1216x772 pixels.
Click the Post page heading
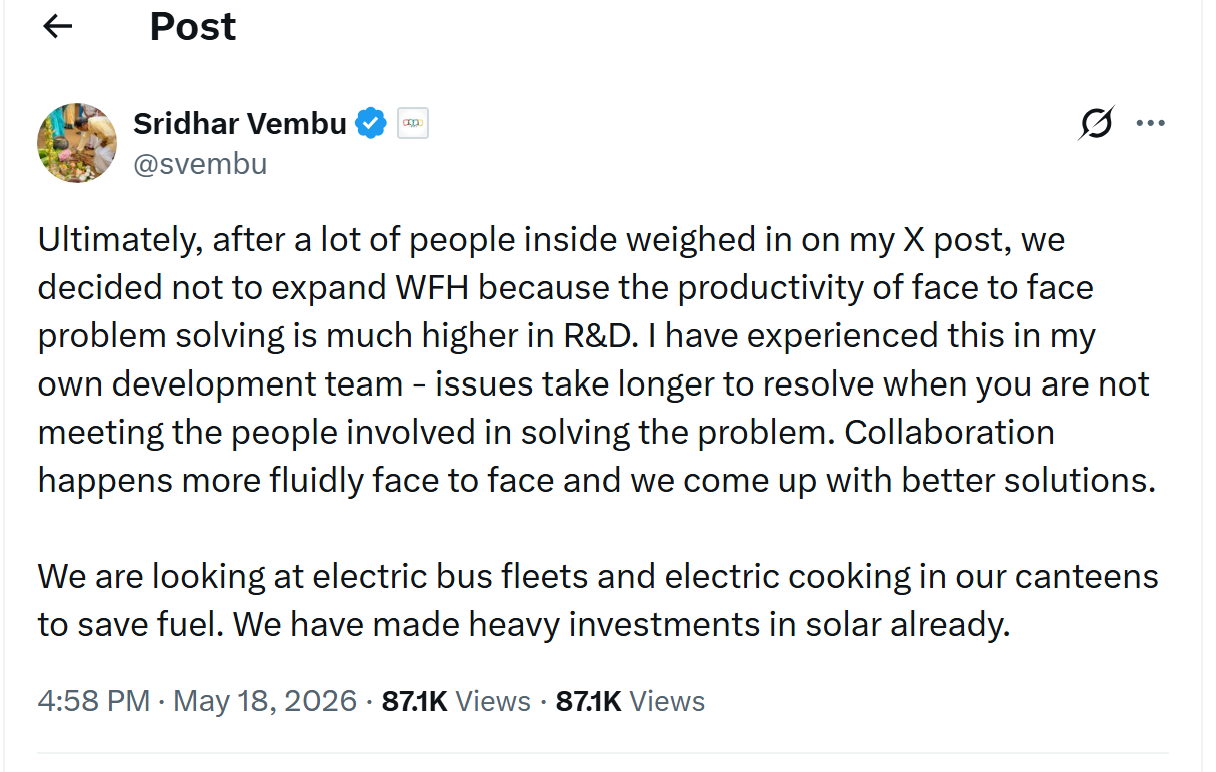(193, 26)
